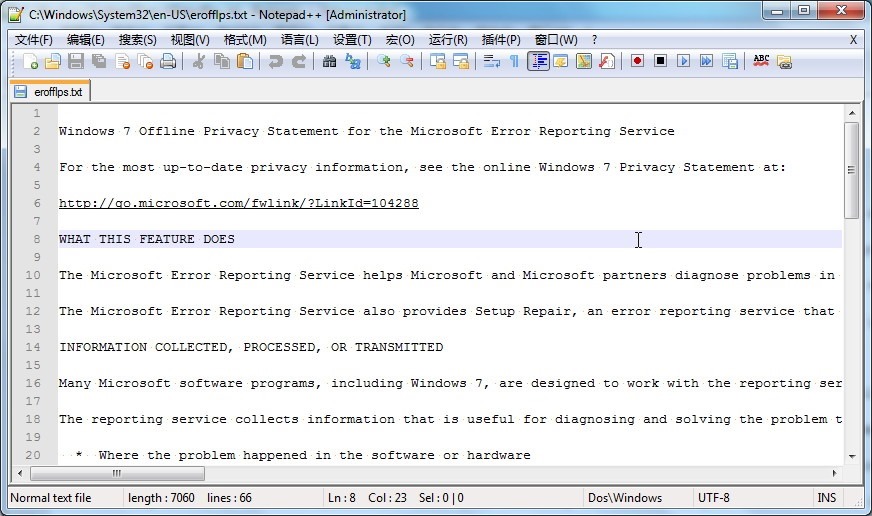The height and width of the screenshot is (516, 872).
Task: Toggle the indent guide icon
Action: [x=538, y=61]
